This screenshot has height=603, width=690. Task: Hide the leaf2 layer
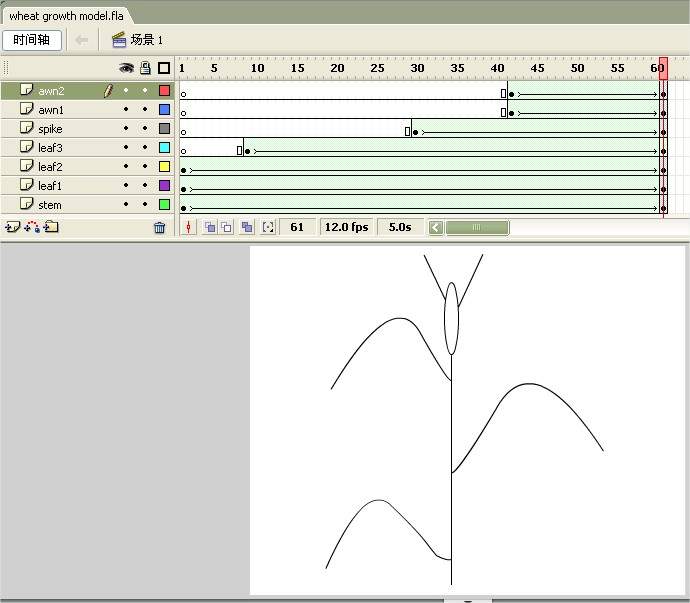pos(126,166)
